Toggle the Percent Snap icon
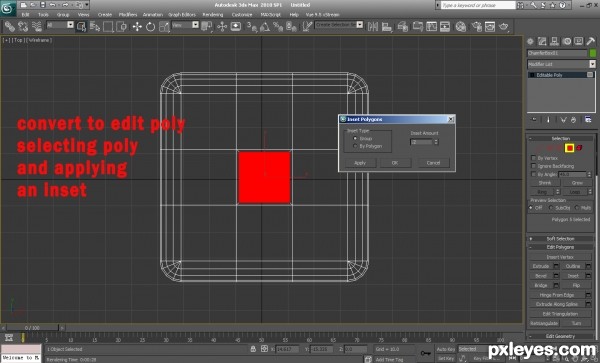Screen dimensions: 600x363 pos(278,26)
